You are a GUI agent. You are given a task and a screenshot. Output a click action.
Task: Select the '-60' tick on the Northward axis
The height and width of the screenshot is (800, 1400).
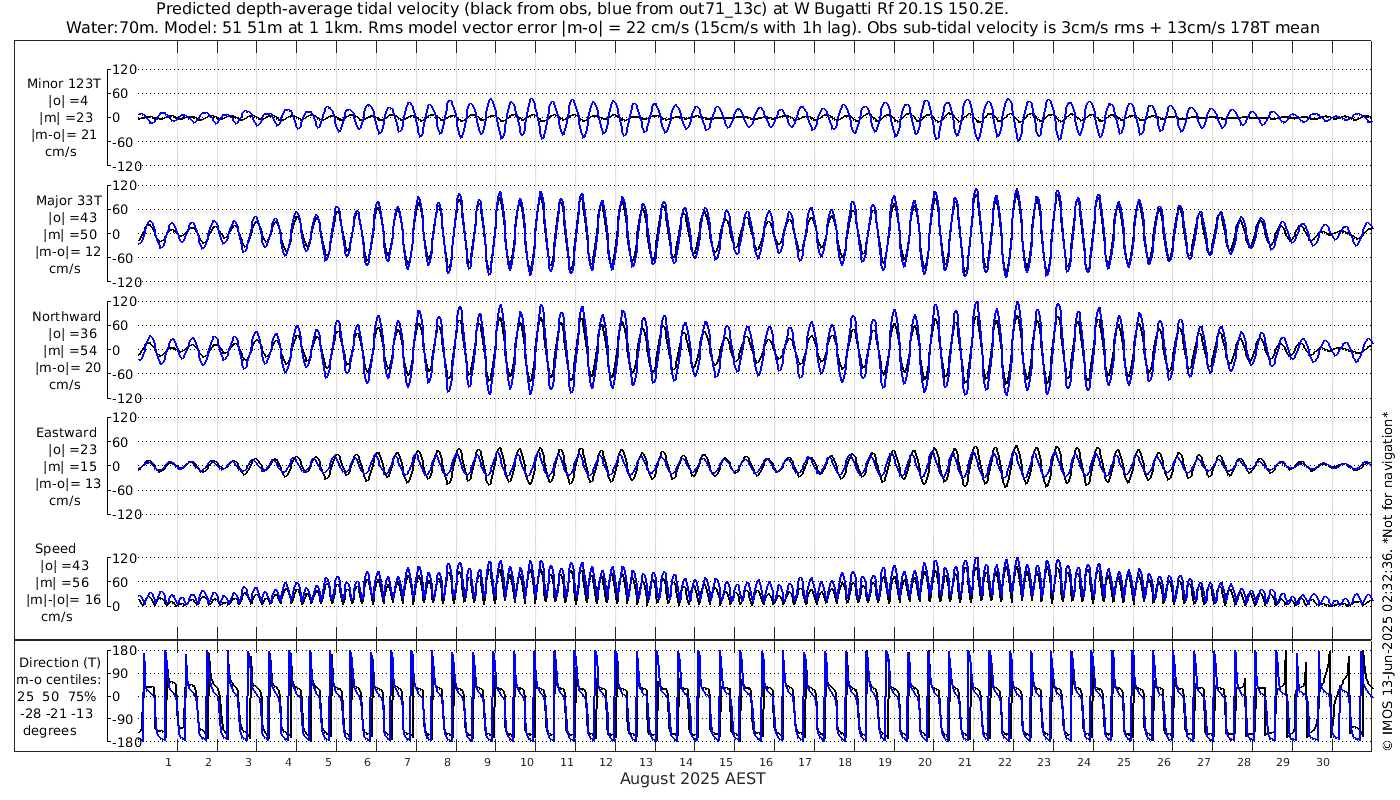click(x=124, y=374)
